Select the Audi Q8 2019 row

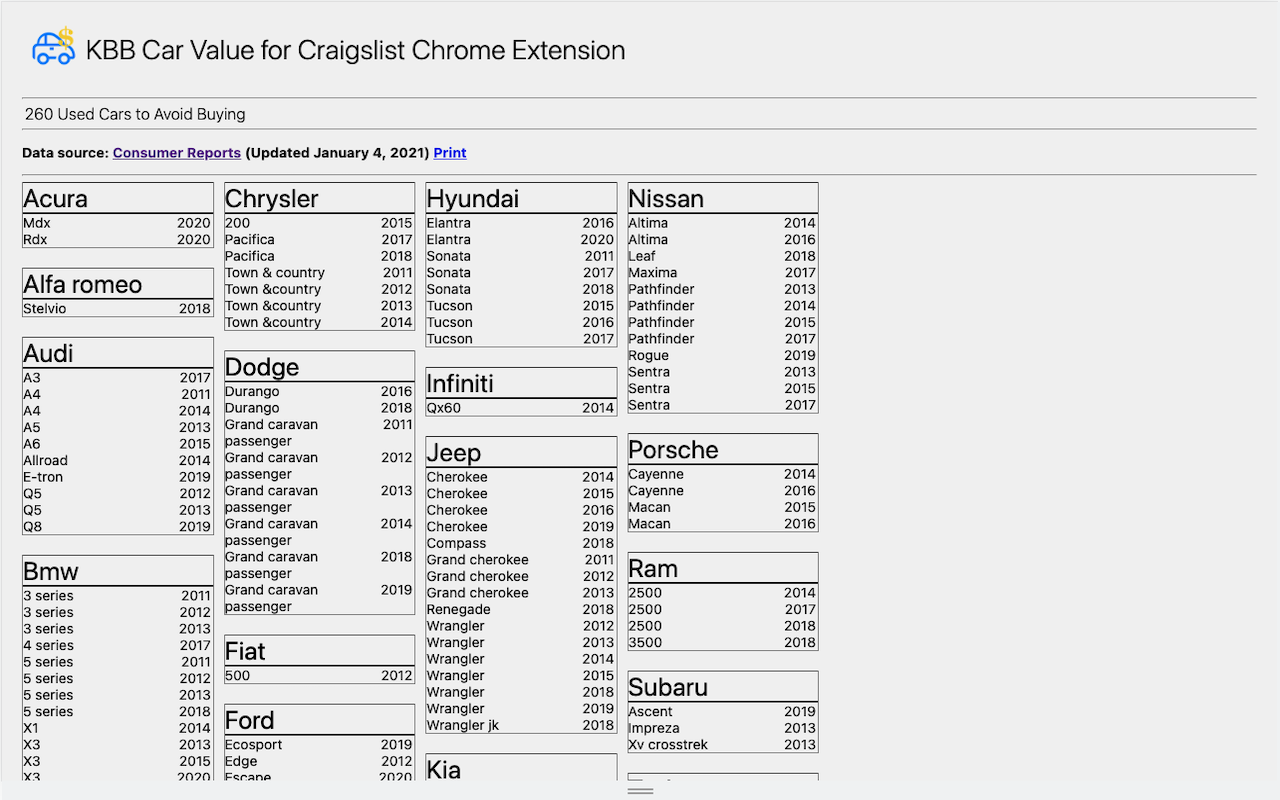coord(118,527)
